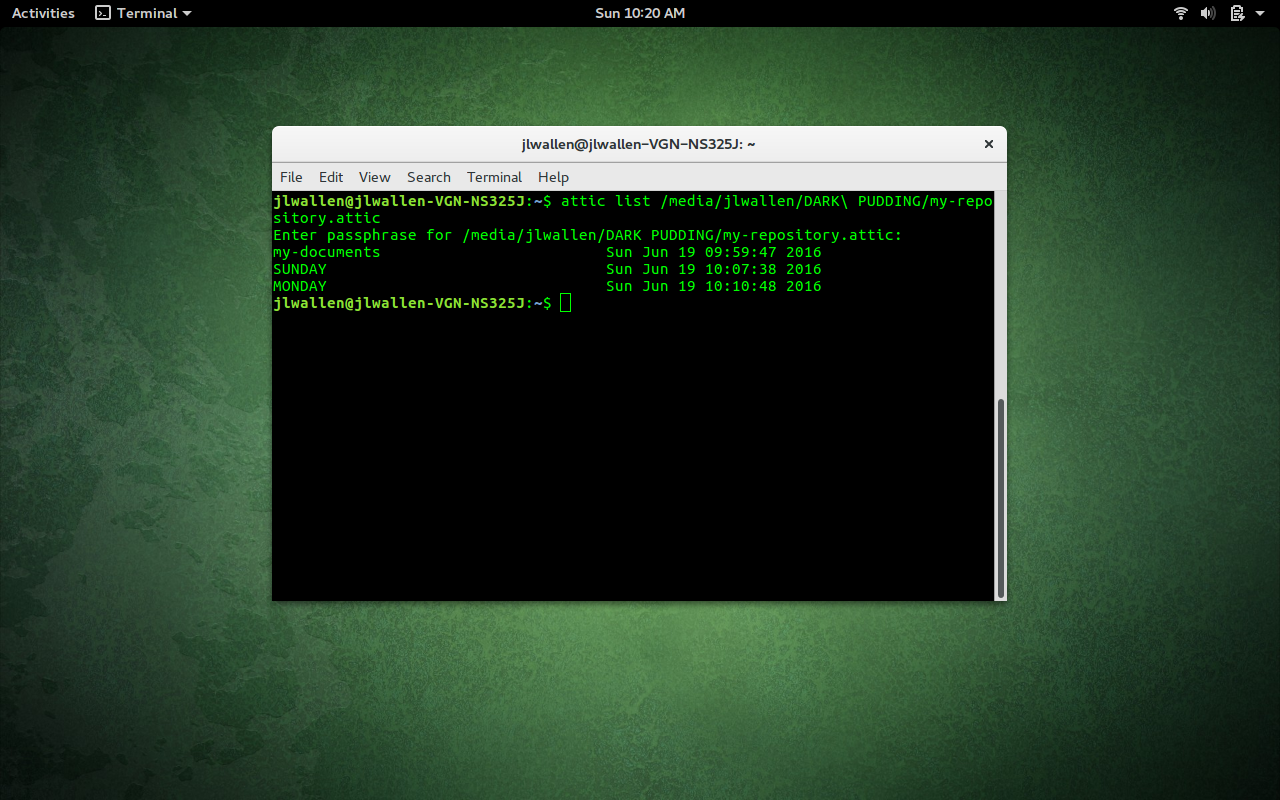The height and width of the screenshot is (800, 1280).
Task: Expand the system menu arrow
Action: pyautogui.click(x=1260, y=13)
